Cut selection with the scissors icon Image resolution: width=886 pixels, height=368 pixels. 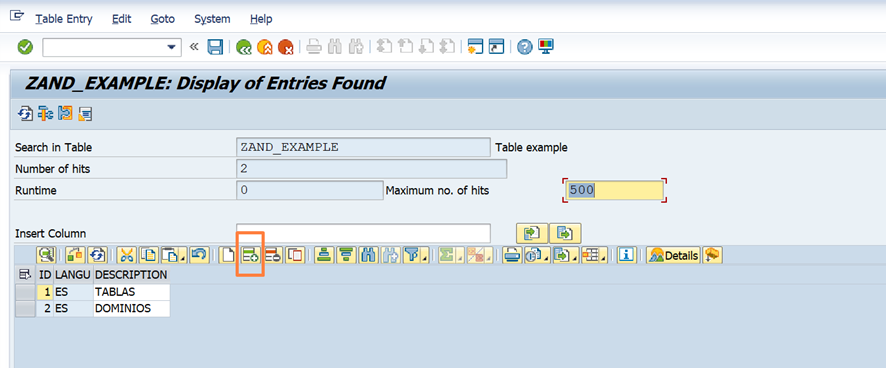(x=127, y=255)
